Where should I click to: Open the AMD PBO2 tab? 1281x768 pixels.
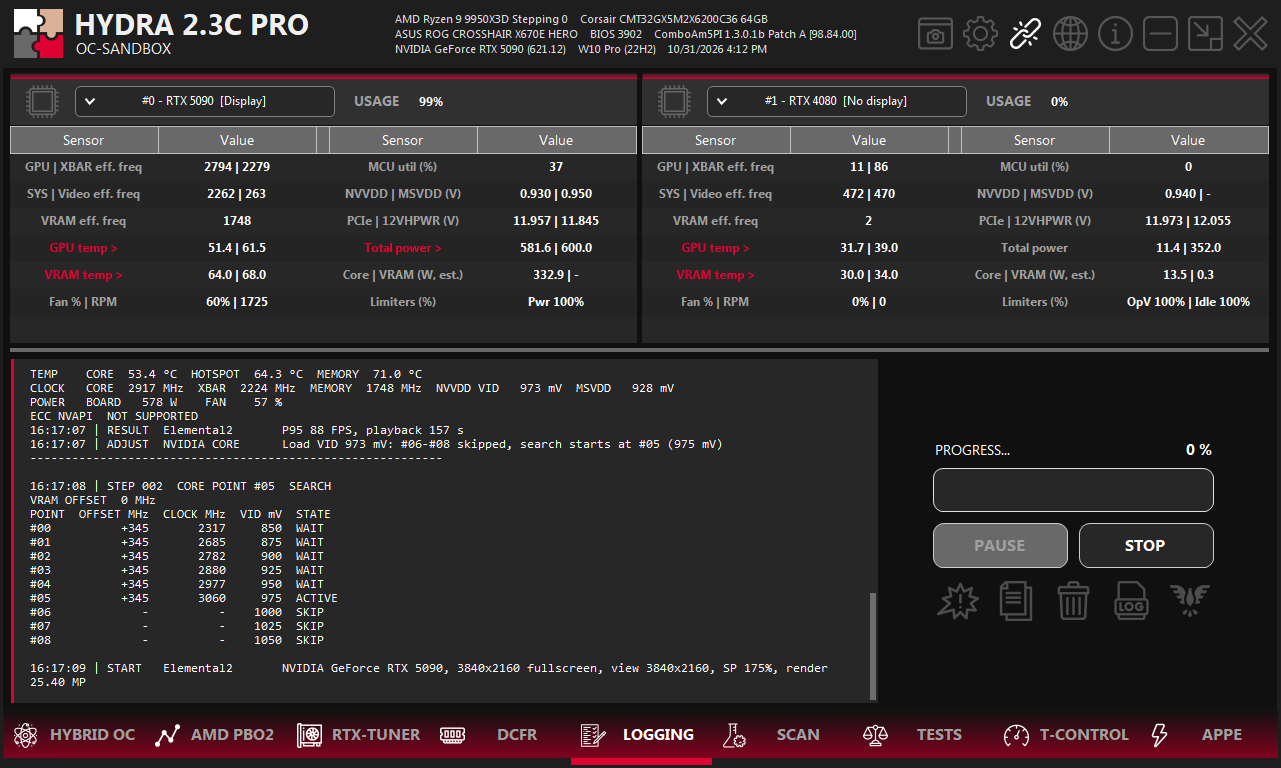tap(214, 735)
